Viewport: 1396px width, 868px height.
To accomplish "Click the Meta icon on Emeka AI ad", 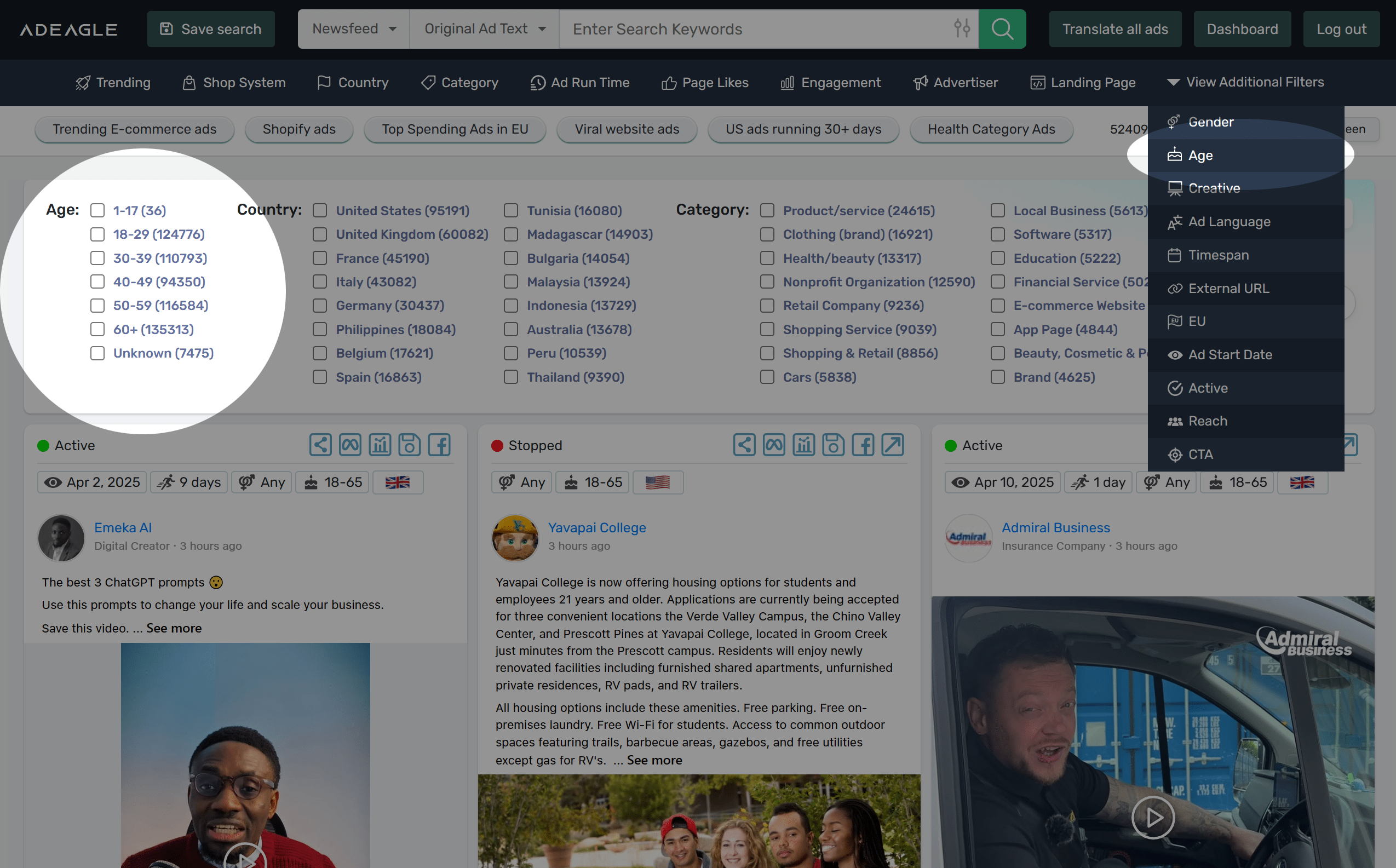I will pyautogui.click(x=350, y=445).
